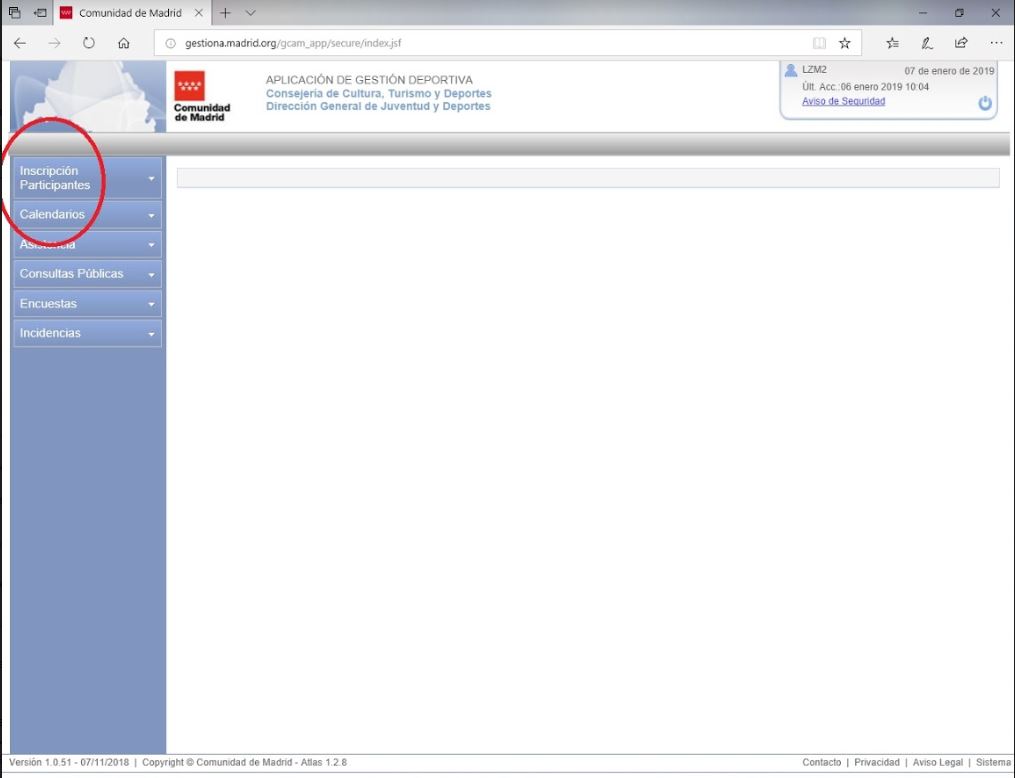Click date '07 de enero de 2019'

(949, 71)
